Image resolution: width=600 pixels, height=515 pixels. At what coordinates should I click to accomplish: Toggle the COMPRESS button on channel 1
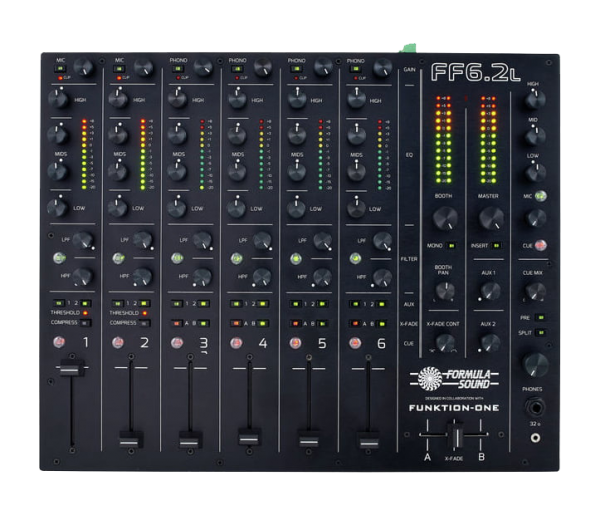(x=85, y=323)
